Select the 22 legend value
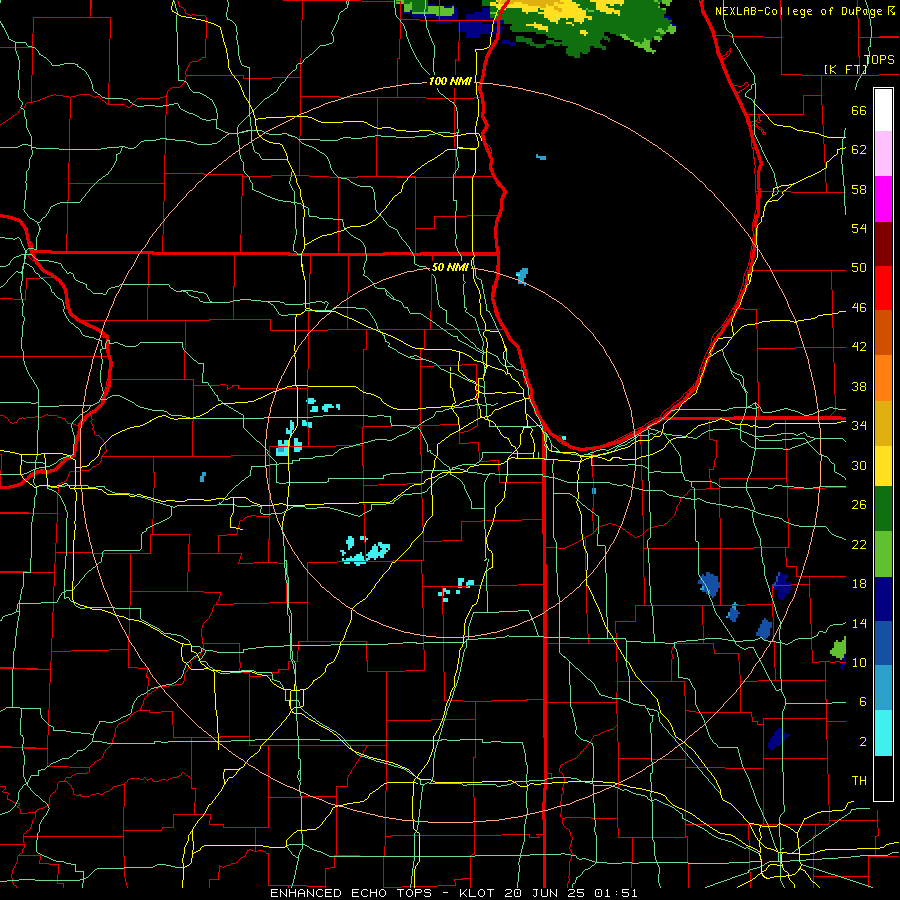This screenshot has height=900, width=900. (859, 544)
